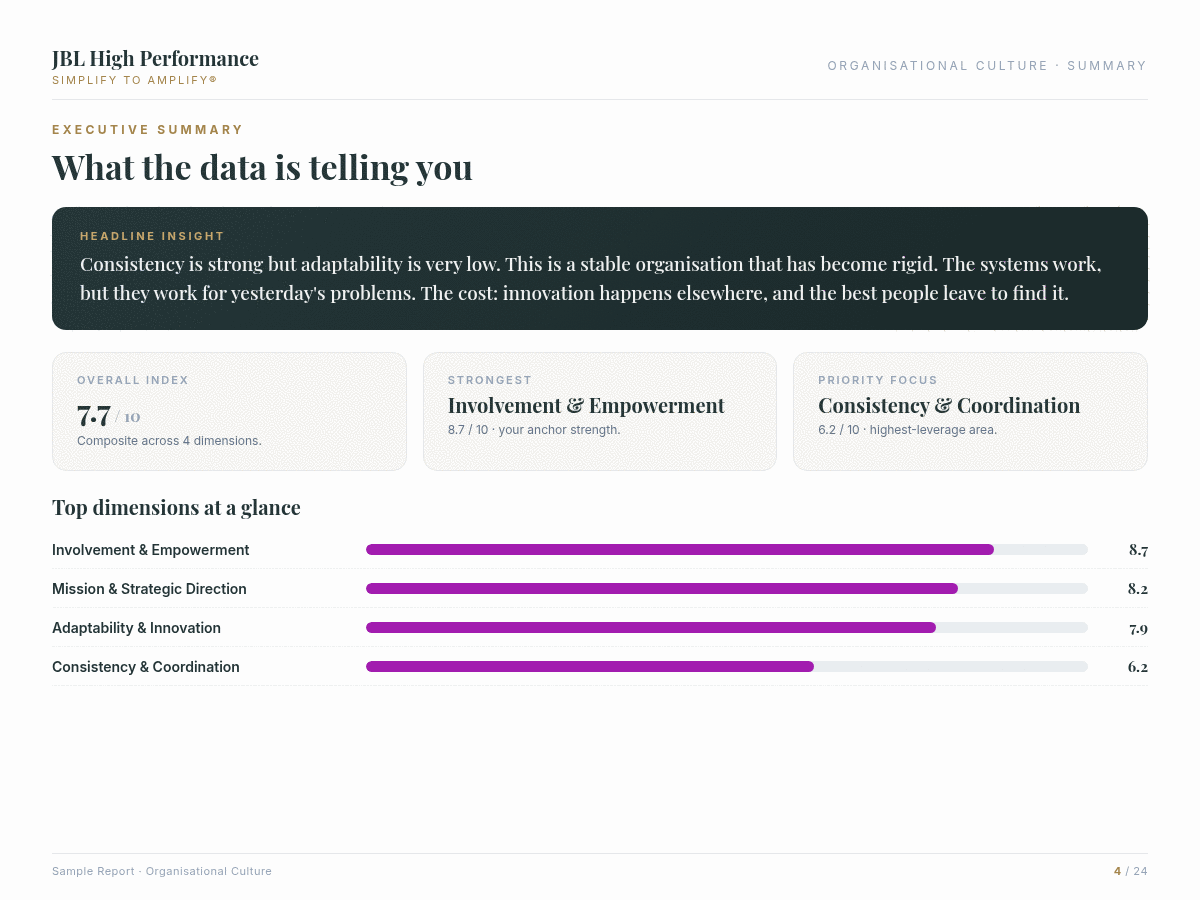
Task: Click the Adaptability & Innovation progress bar
Action: (727, 628)
